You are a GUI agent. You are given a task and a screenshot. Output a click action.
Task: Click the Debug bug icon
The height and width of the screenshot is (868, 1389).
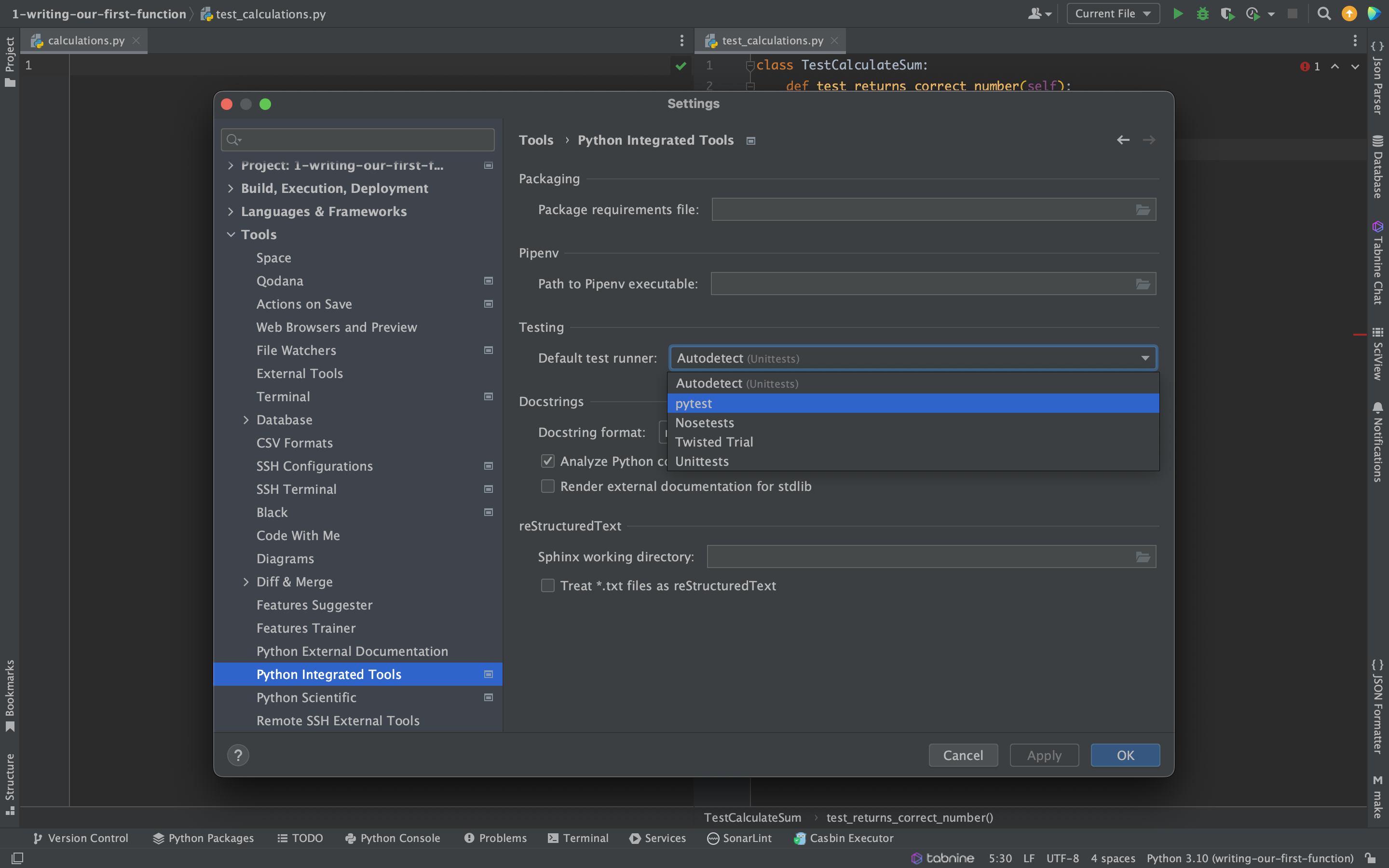[1202, 14]
